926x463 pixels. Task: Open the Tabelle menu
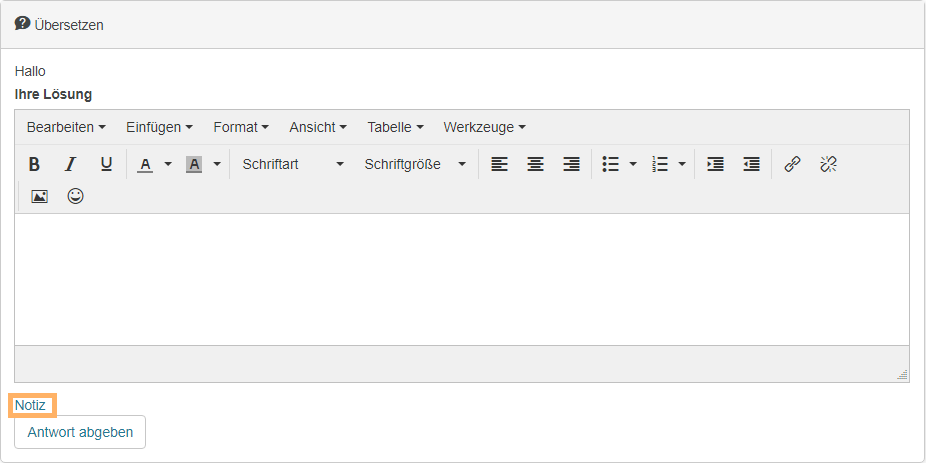coord(395,127)
